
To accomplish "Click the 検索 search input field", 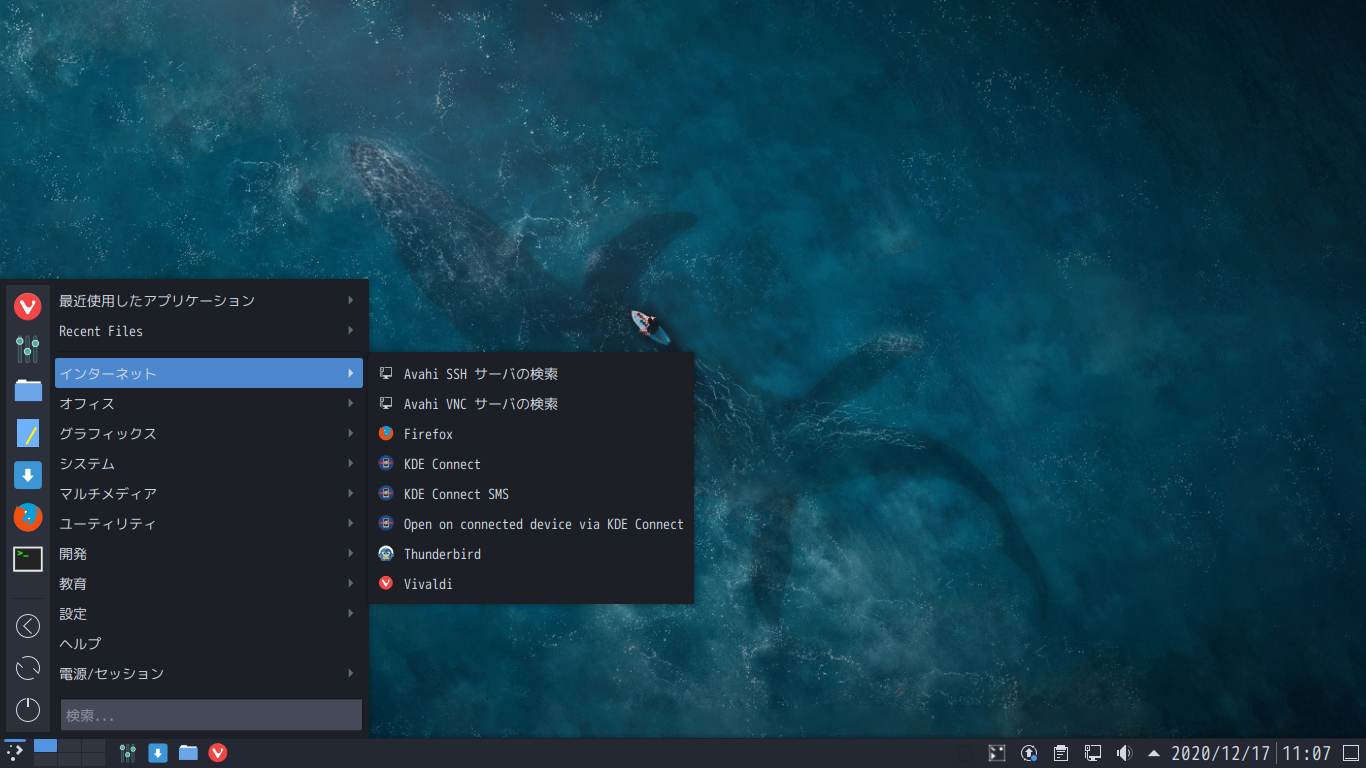I will tap(211, 715).
